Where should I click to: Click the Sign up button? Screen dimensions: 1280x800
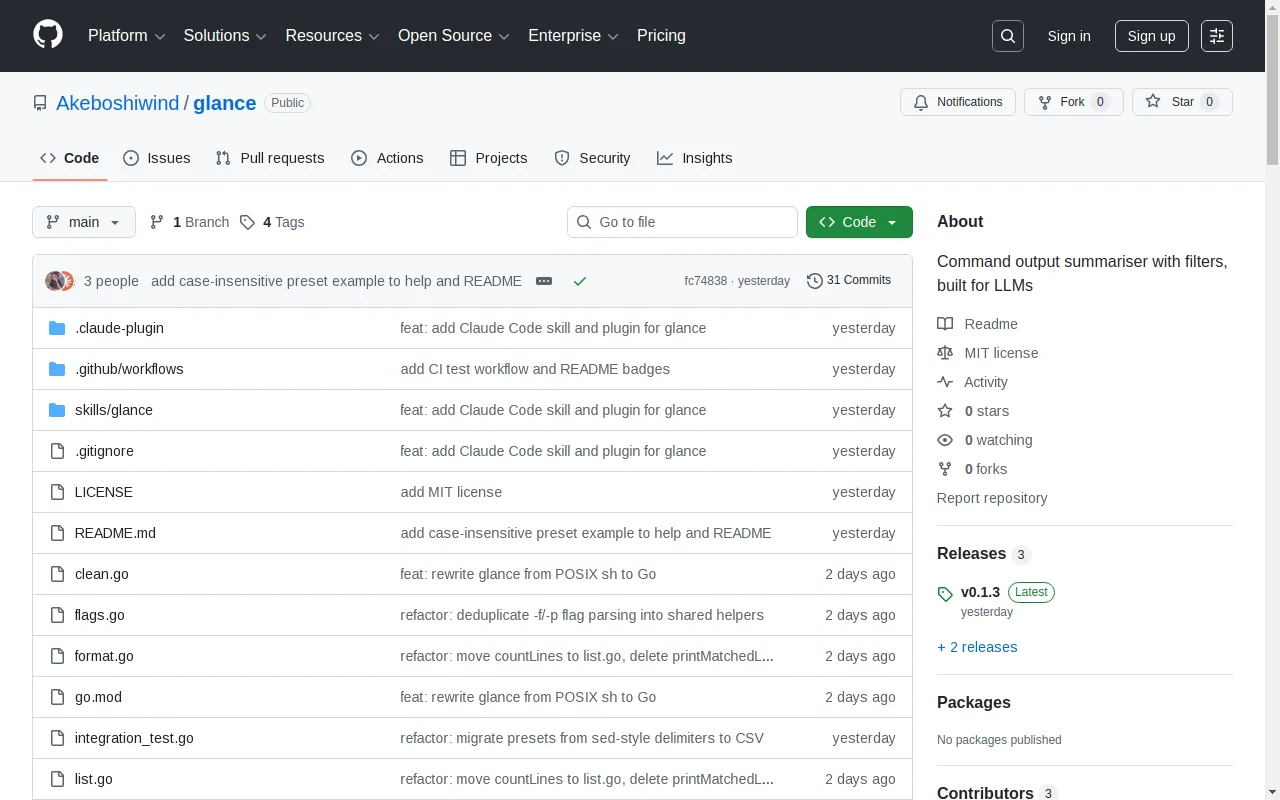[1151, 36]
